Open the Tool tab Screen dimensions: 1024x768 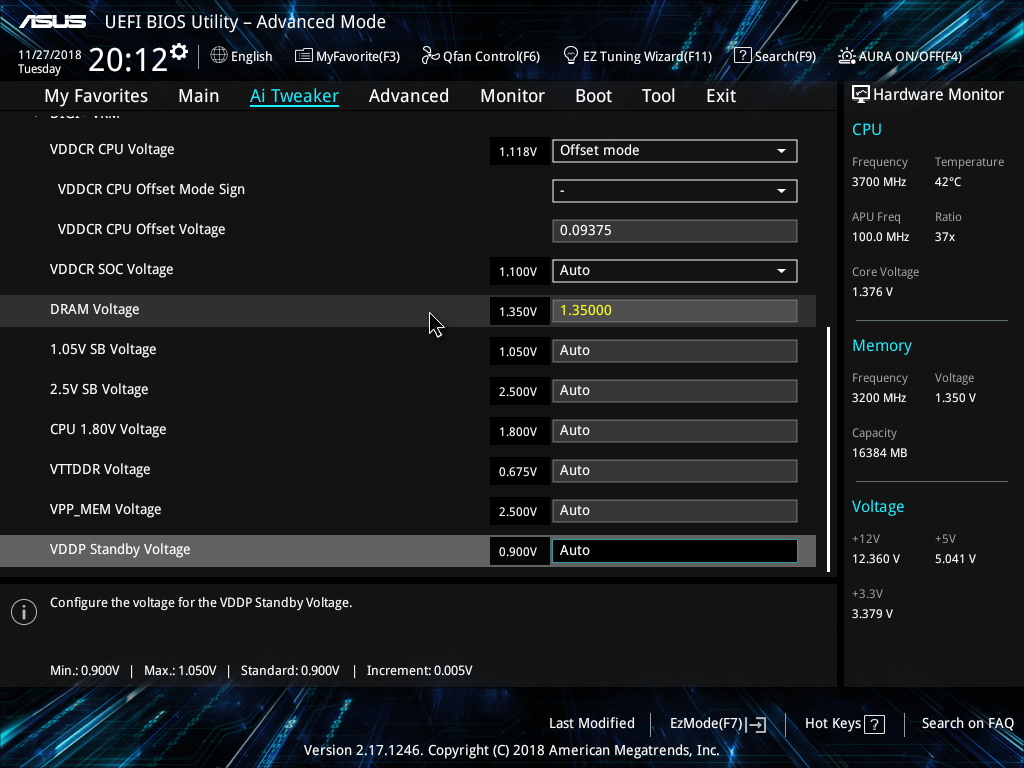tap(658, 96)
